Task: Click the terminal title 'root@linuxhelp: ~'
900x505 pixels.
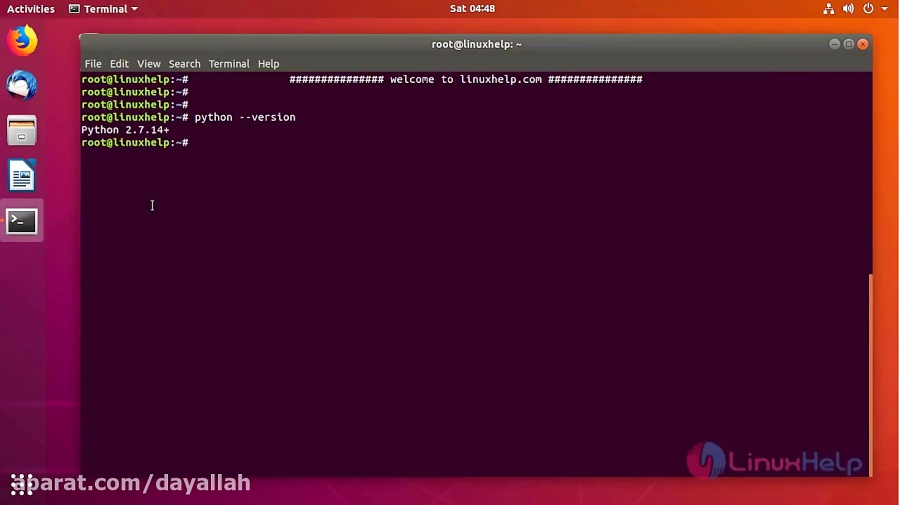Action: pyautogui.click(x=476, y=44)
